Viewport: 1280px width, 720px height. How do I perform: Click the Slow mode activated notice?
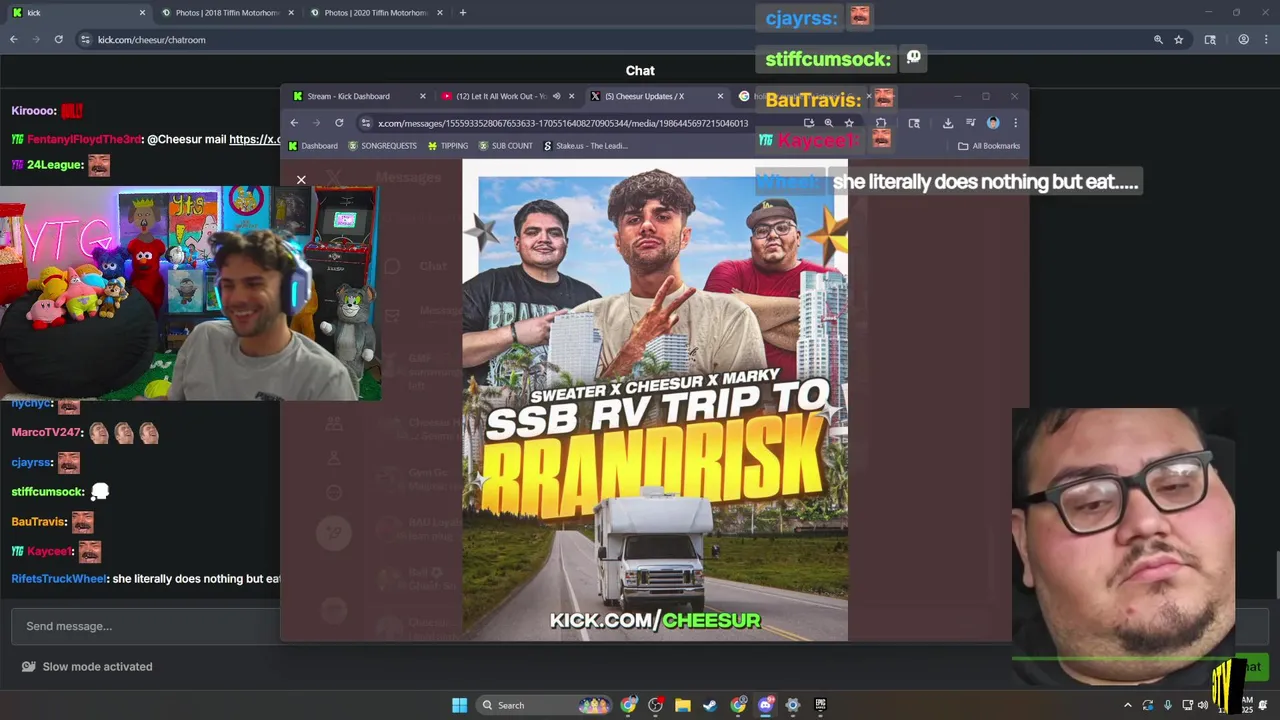tap(87, 666)
